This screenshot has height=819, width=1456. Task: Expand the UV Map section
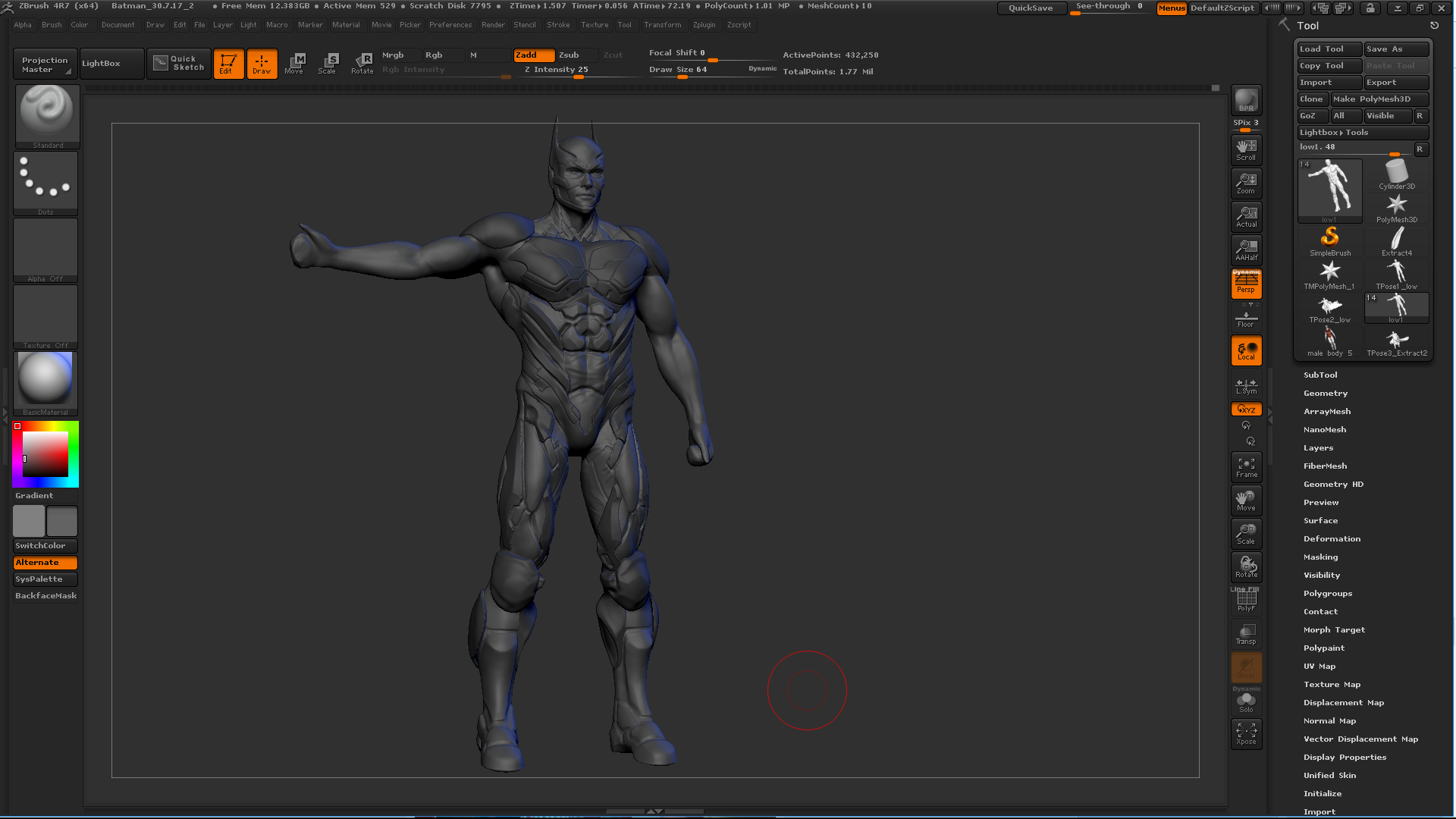coord(1319,666)
